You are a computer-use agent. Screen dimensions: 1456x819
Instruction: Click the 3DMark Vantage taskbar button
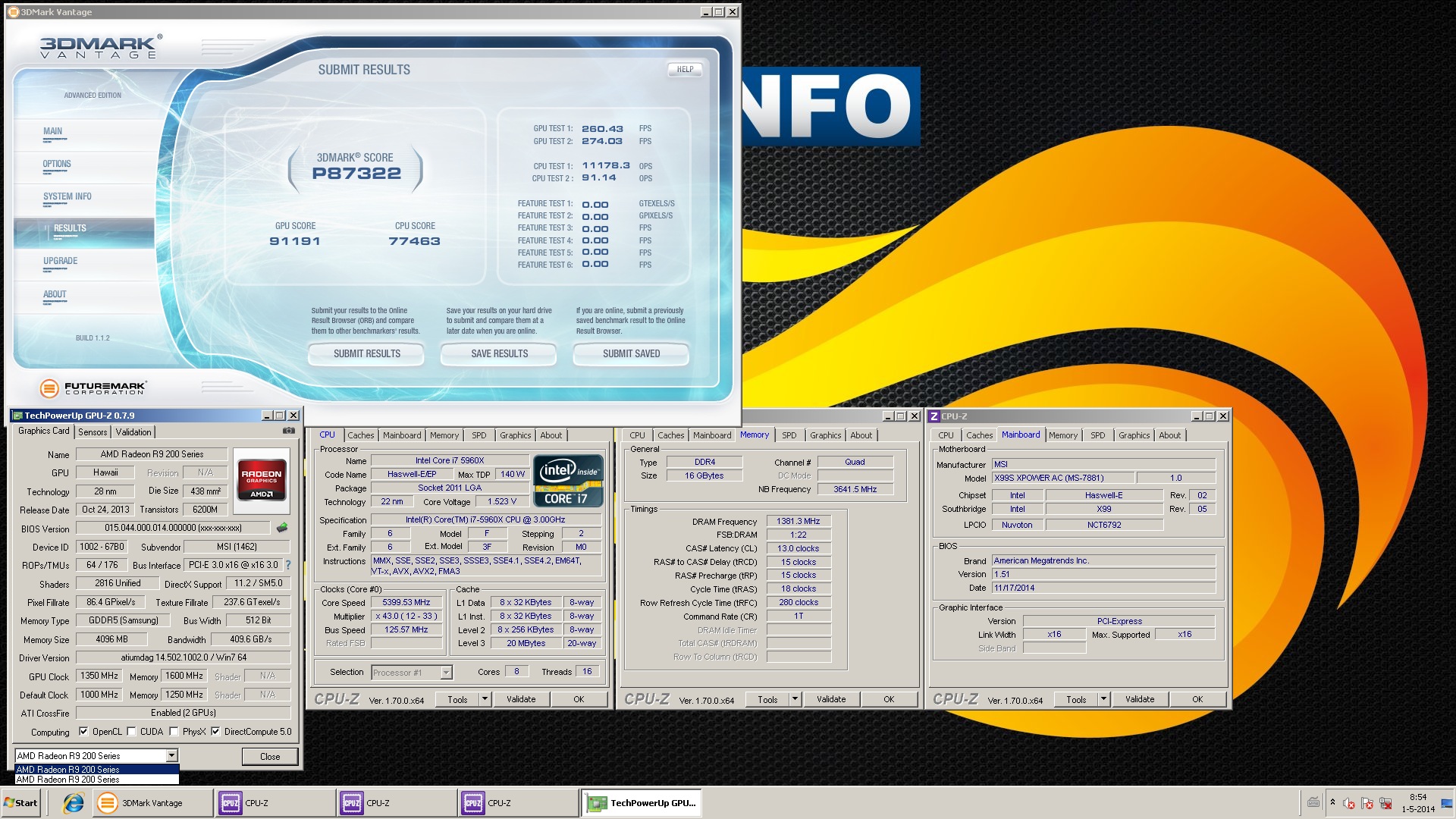pos(152,803)
